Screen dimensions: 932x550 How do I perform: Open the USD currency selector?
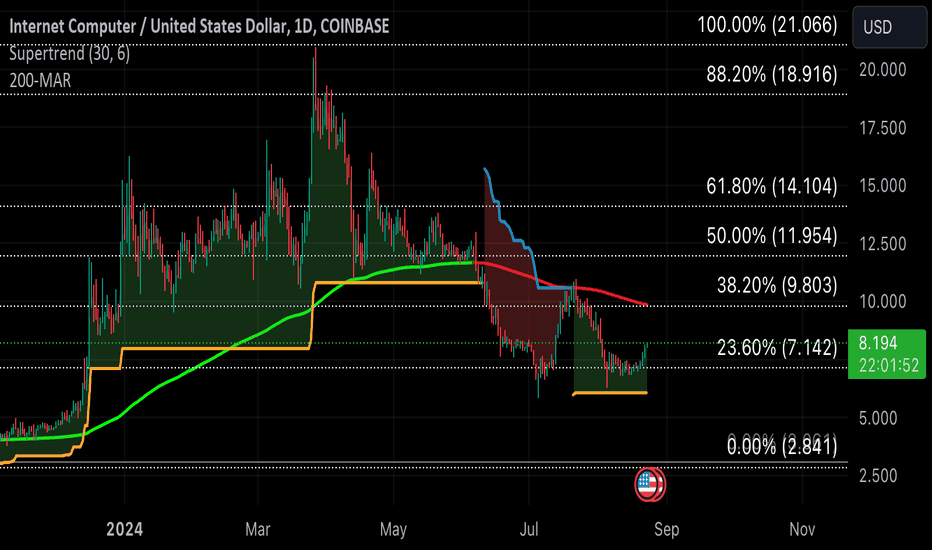pos(889,27)
